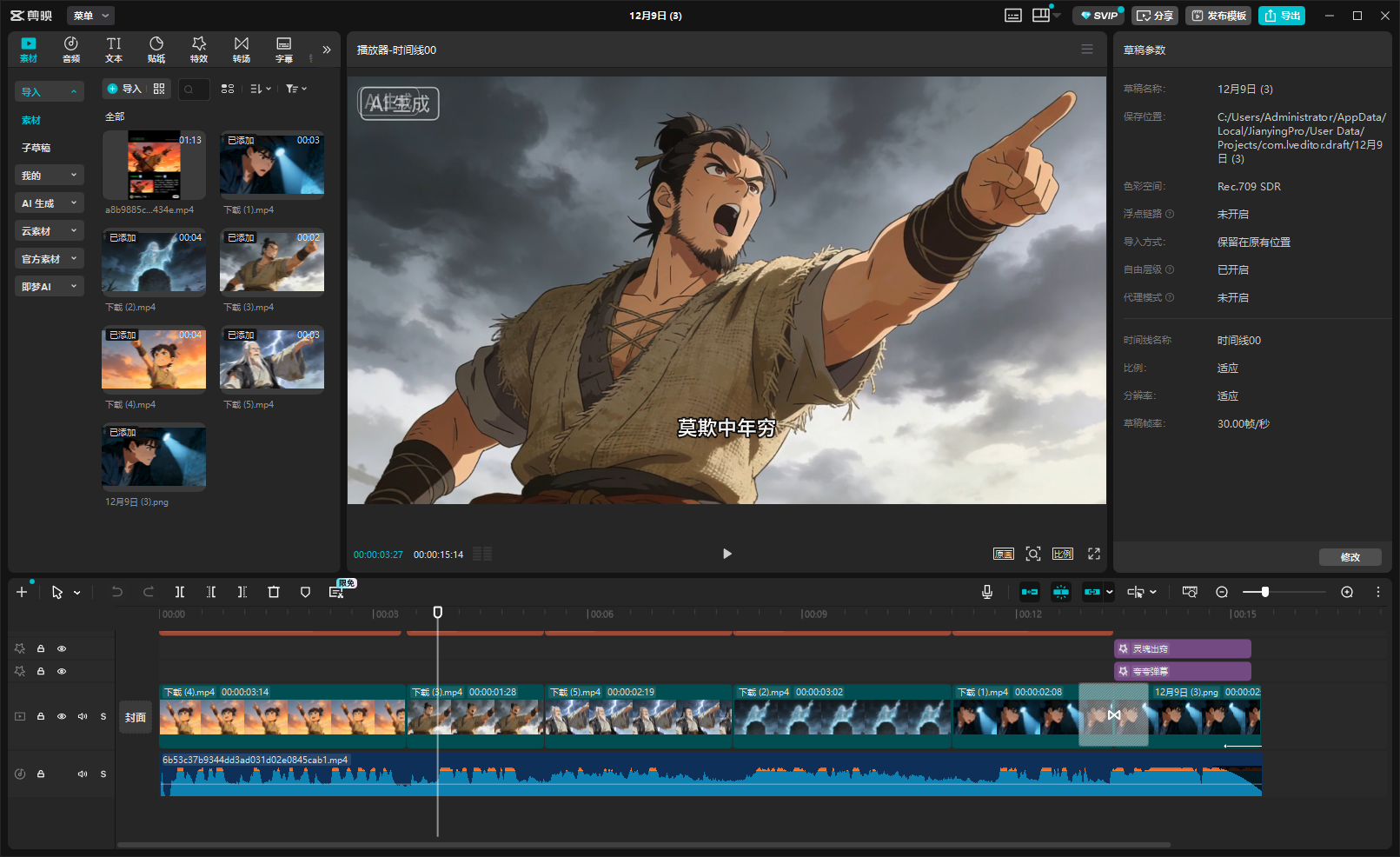1400x857 pixels.
Task: Click the split clip tool in timeline toolbar
Action: click(x=179, y=592)
